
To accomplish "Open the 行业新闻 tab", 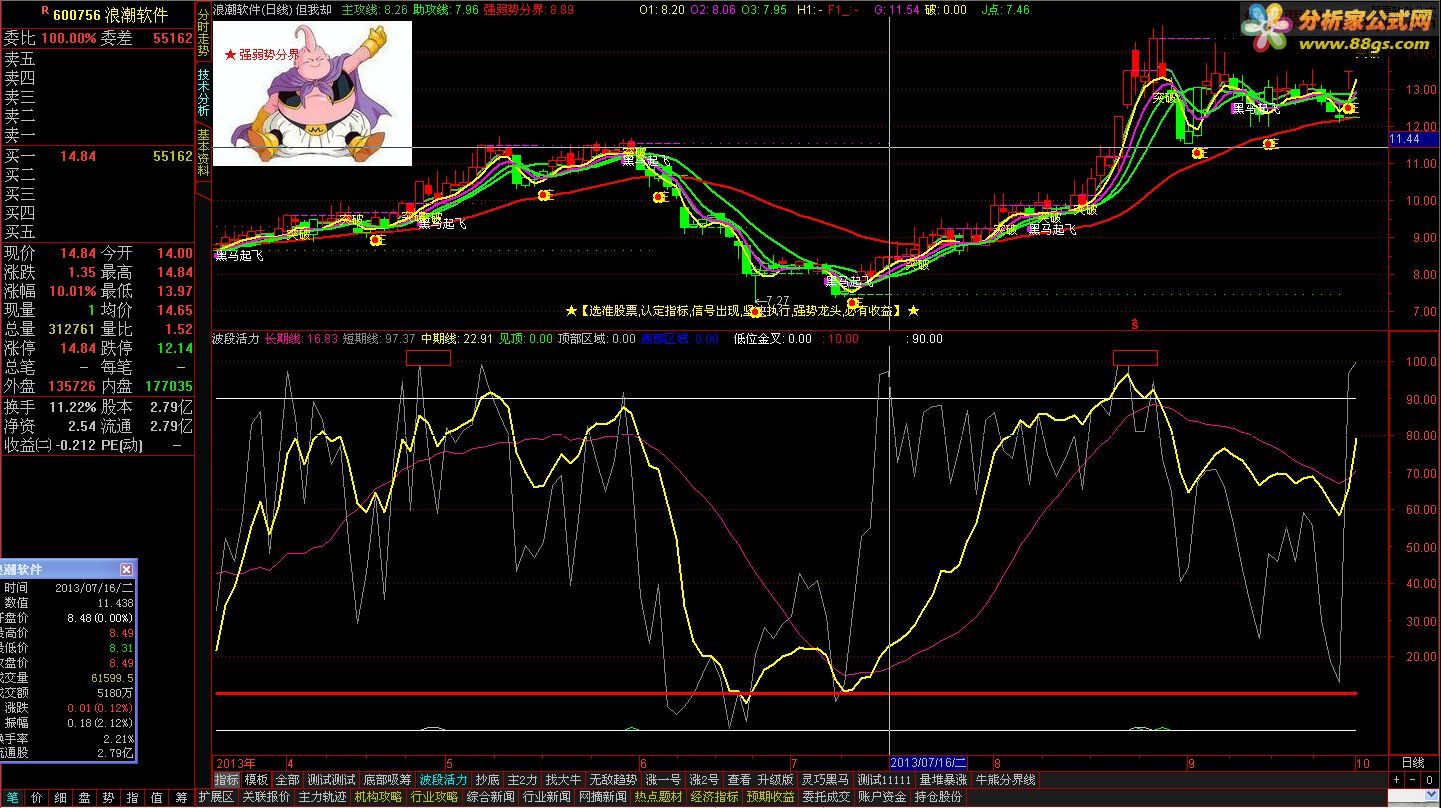I will click(546, 797).
